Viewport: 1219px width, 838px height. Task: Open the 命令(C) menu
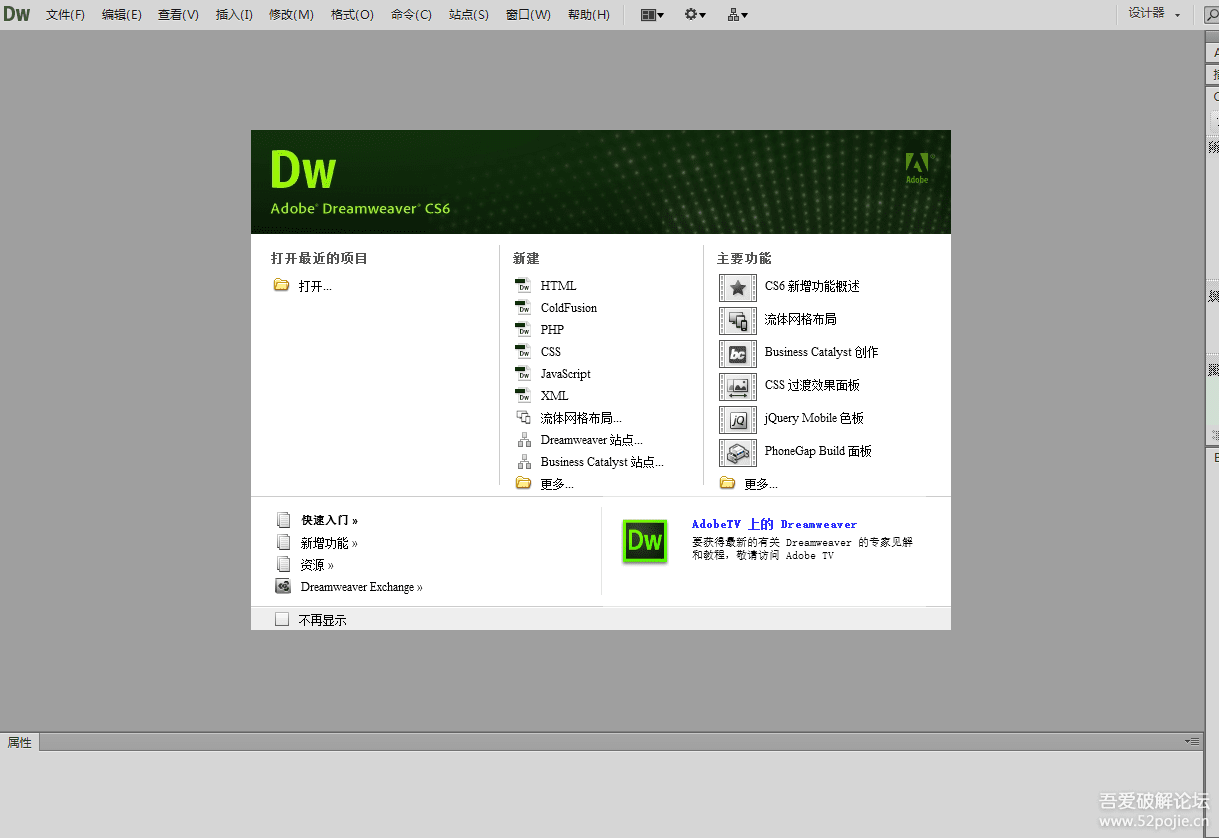[412, 15]
